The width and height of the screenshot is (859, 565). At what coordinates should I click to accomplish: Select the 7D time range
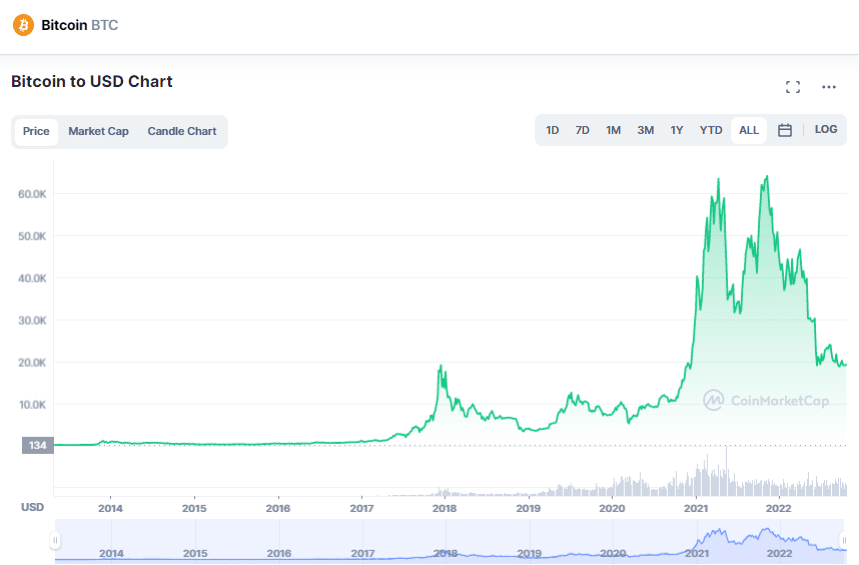coord(582,130)
